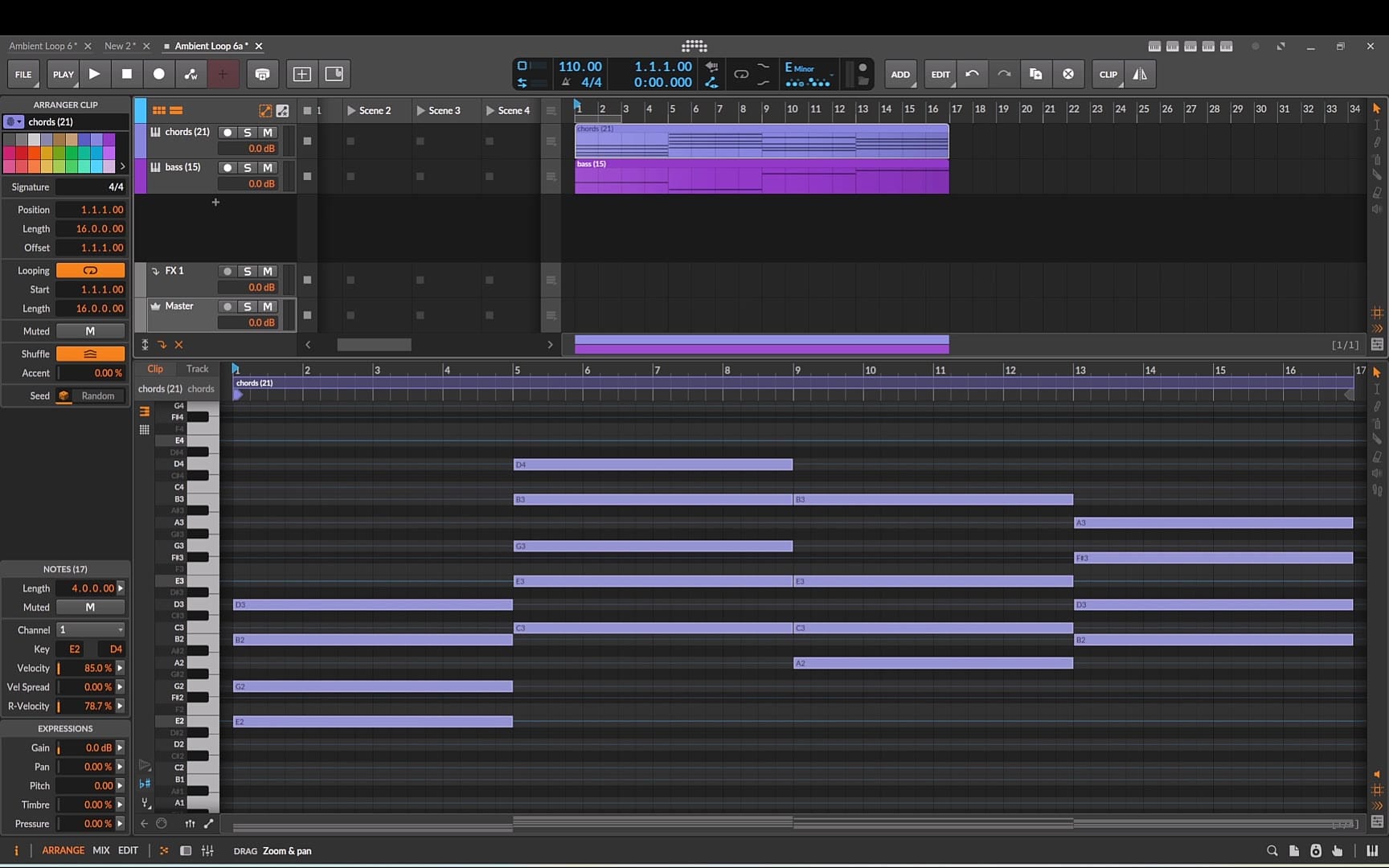Switch to the EDIT view in footer
This screenshot has width=1389, height=868.
pos(128,850)
